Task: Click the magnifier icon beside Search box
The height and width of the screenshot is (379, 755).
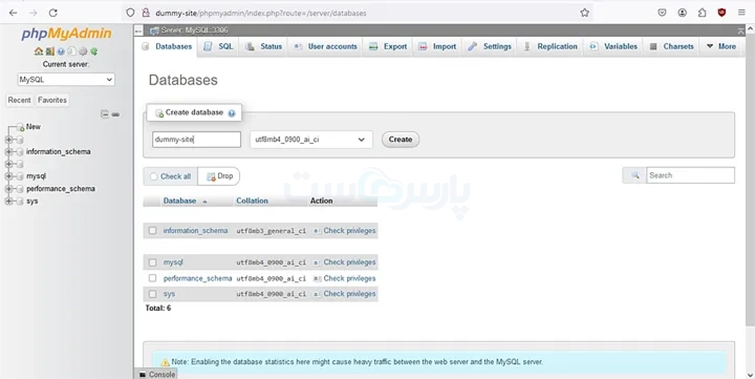Action: [635, 175]
